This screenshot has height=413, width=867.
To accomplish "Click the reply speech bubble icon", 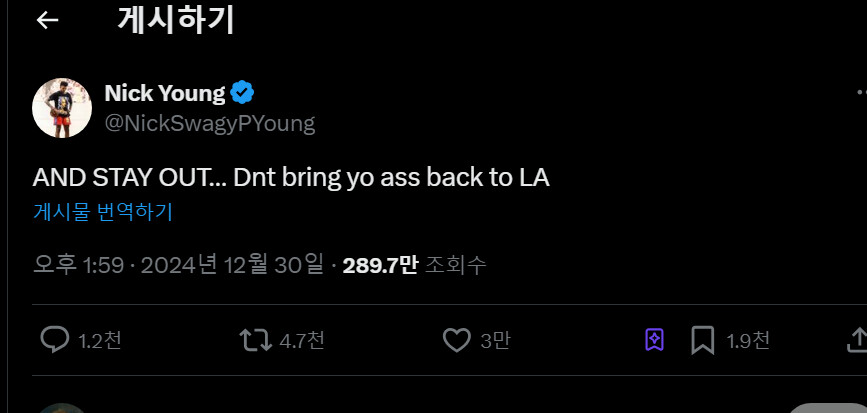I will click(54, 340).
